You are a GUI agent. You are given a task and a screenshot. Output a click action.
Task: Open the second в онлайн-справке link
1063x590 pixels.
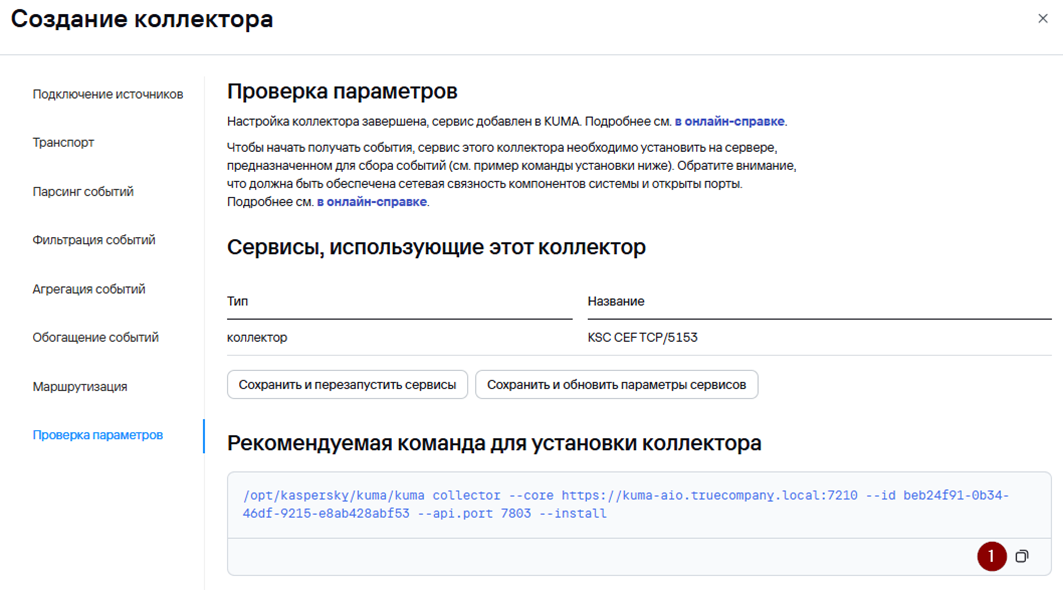coord(372,201)
